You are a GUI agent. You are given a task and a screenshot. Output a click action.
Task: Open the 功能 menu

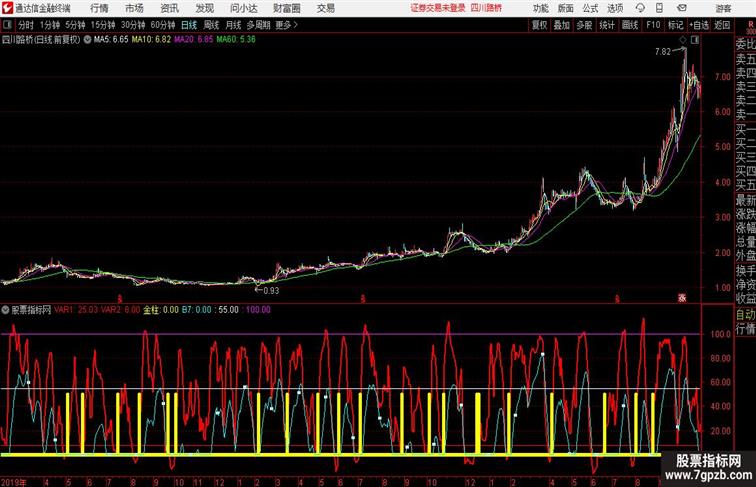pyautogui.click(x=540, y=8)
